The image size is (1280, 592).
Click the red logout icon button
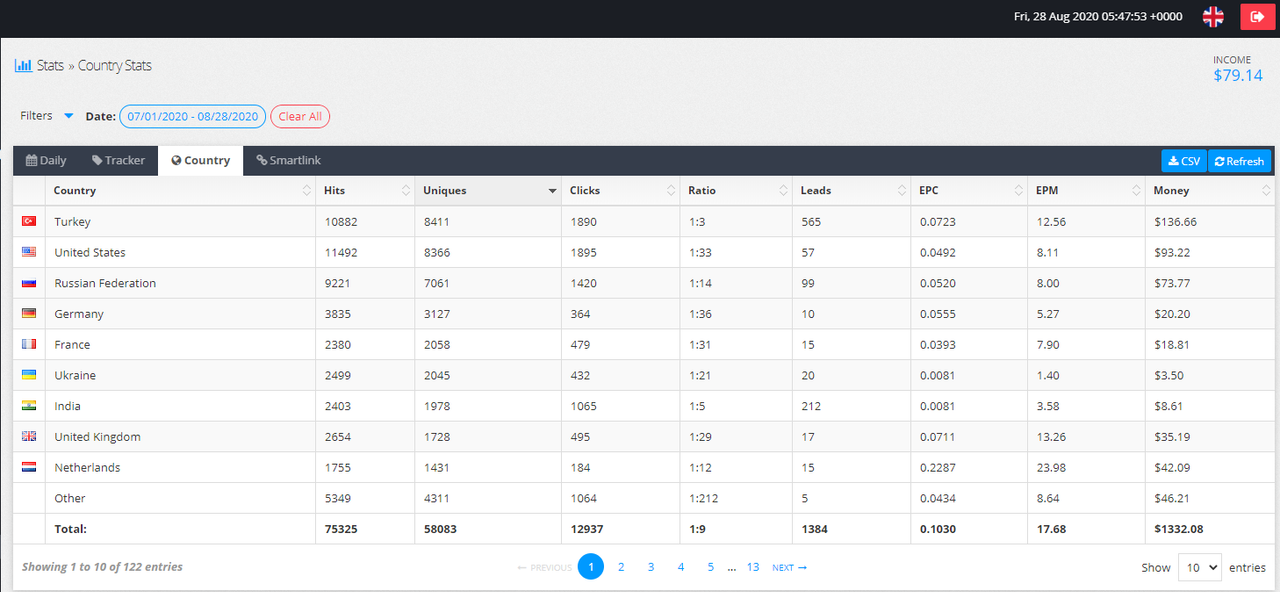coord(1257,16)
